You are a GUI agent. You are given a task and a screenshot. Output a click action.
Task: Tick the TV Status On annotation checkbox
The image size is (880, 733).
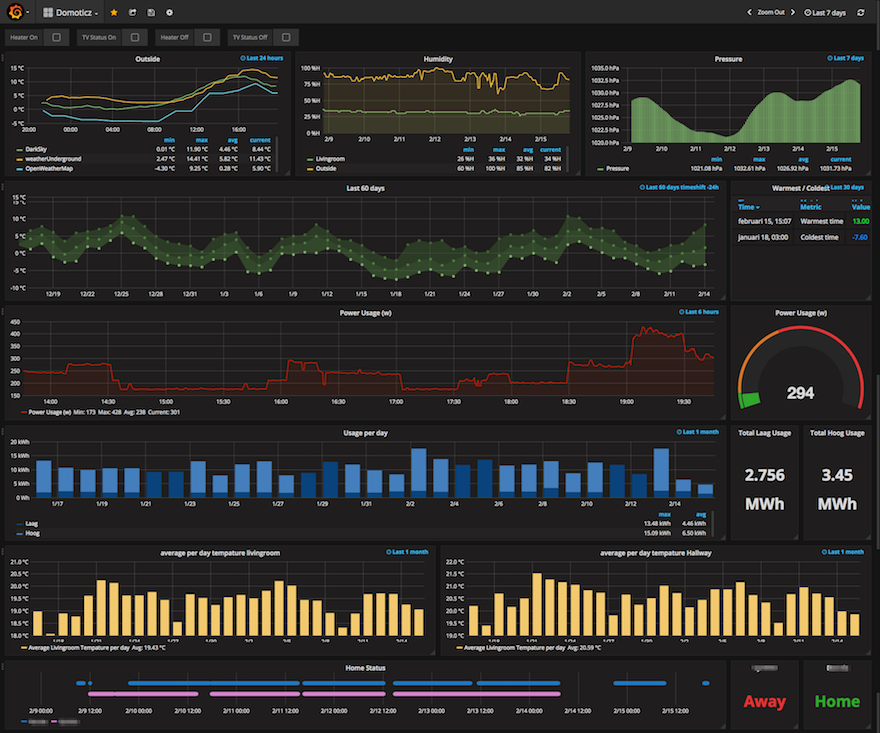point(135,38)
